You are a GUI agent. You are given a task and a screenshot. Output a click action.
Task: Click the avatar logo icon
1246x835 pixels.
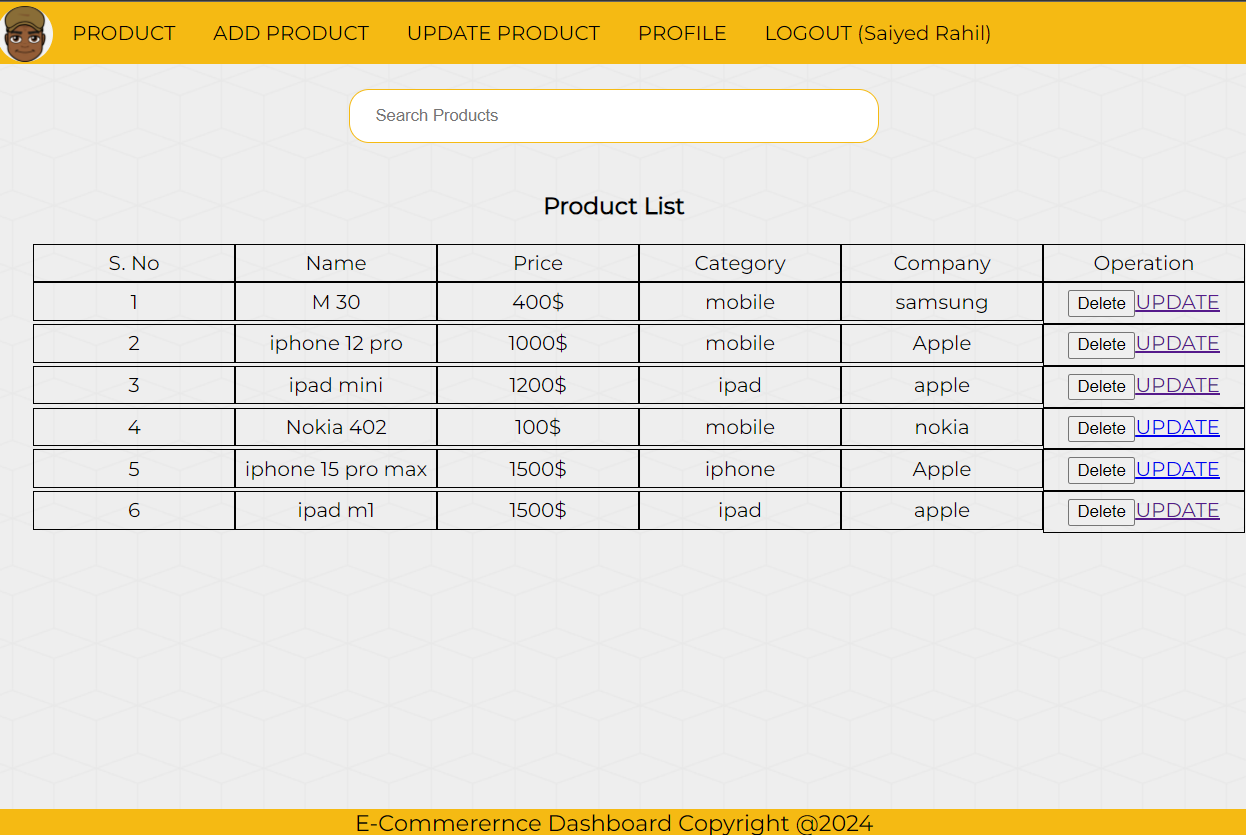point(26,33)
